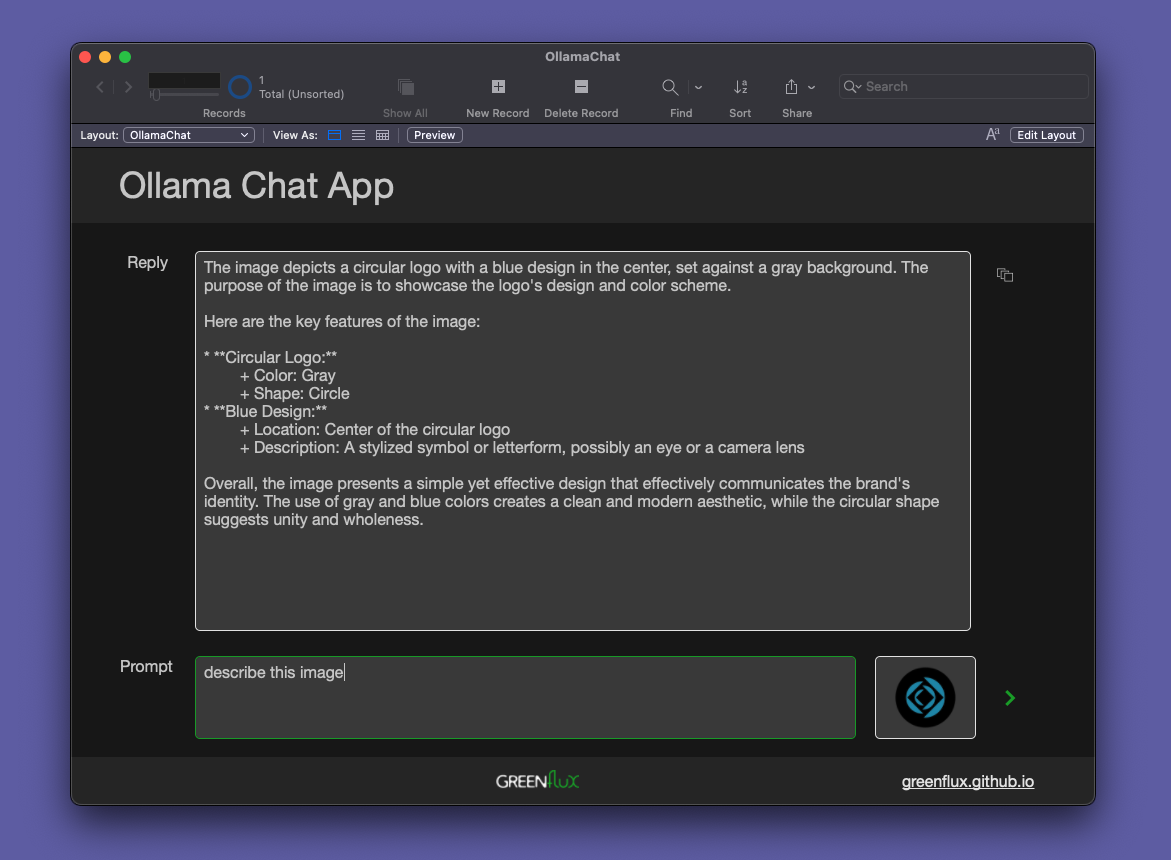
Task: Click the prompt text input field
Action: click(x=525, y=697)
